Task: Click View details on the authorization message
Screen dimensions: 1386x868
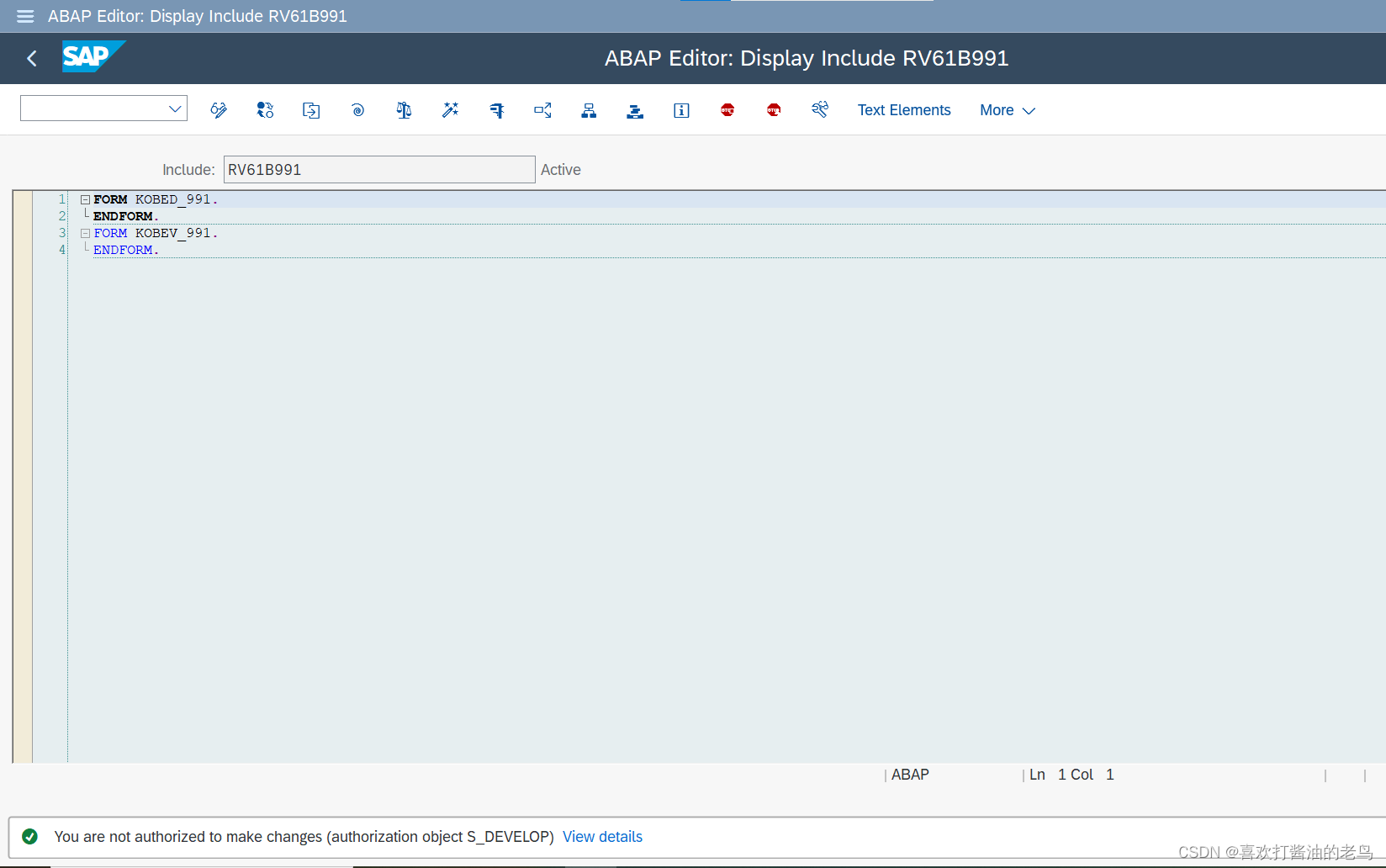Action: pos(602,836)
